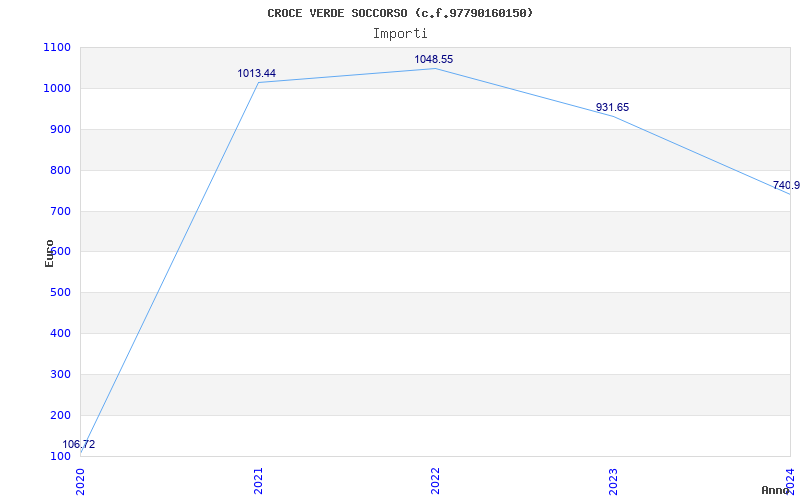Click the 700 y-axis tick label
This screenshot has width=800, height=500.
[60, 211]
